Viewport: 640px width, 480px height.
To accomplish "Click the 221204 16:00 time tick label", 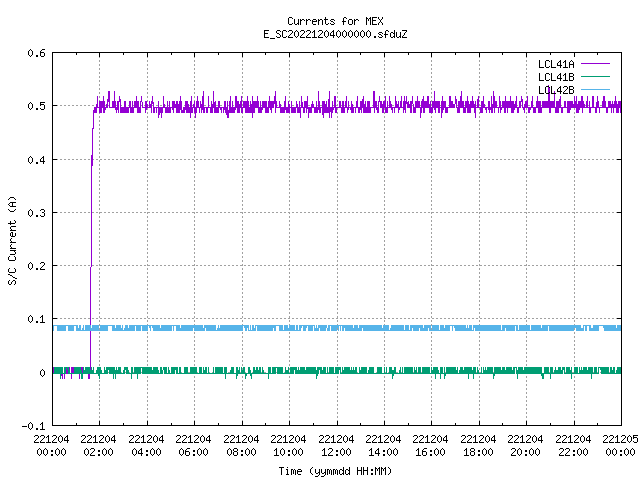I will 431,446.
